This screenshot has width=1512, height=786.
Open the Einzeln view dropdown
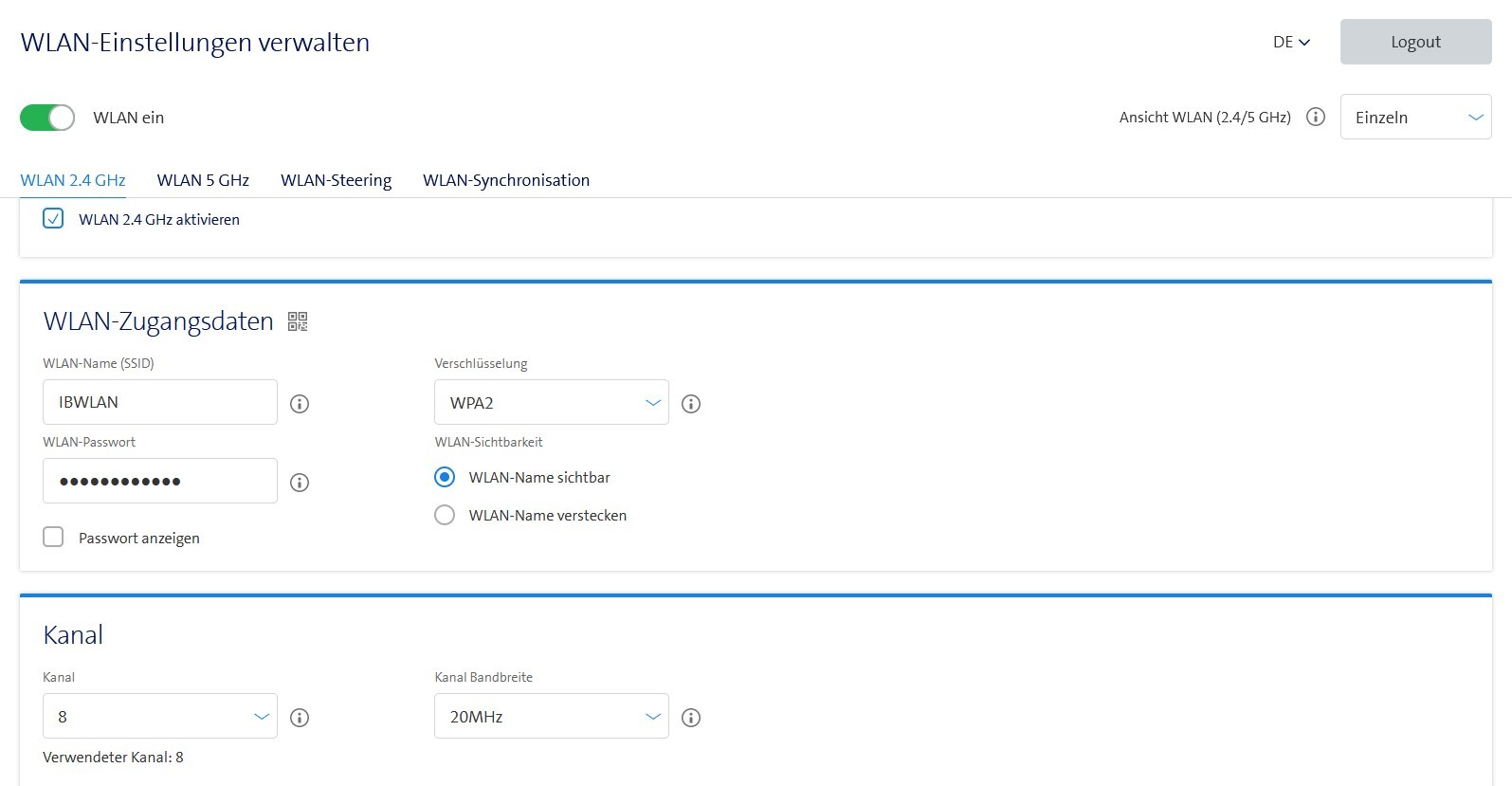[1415, 118]
